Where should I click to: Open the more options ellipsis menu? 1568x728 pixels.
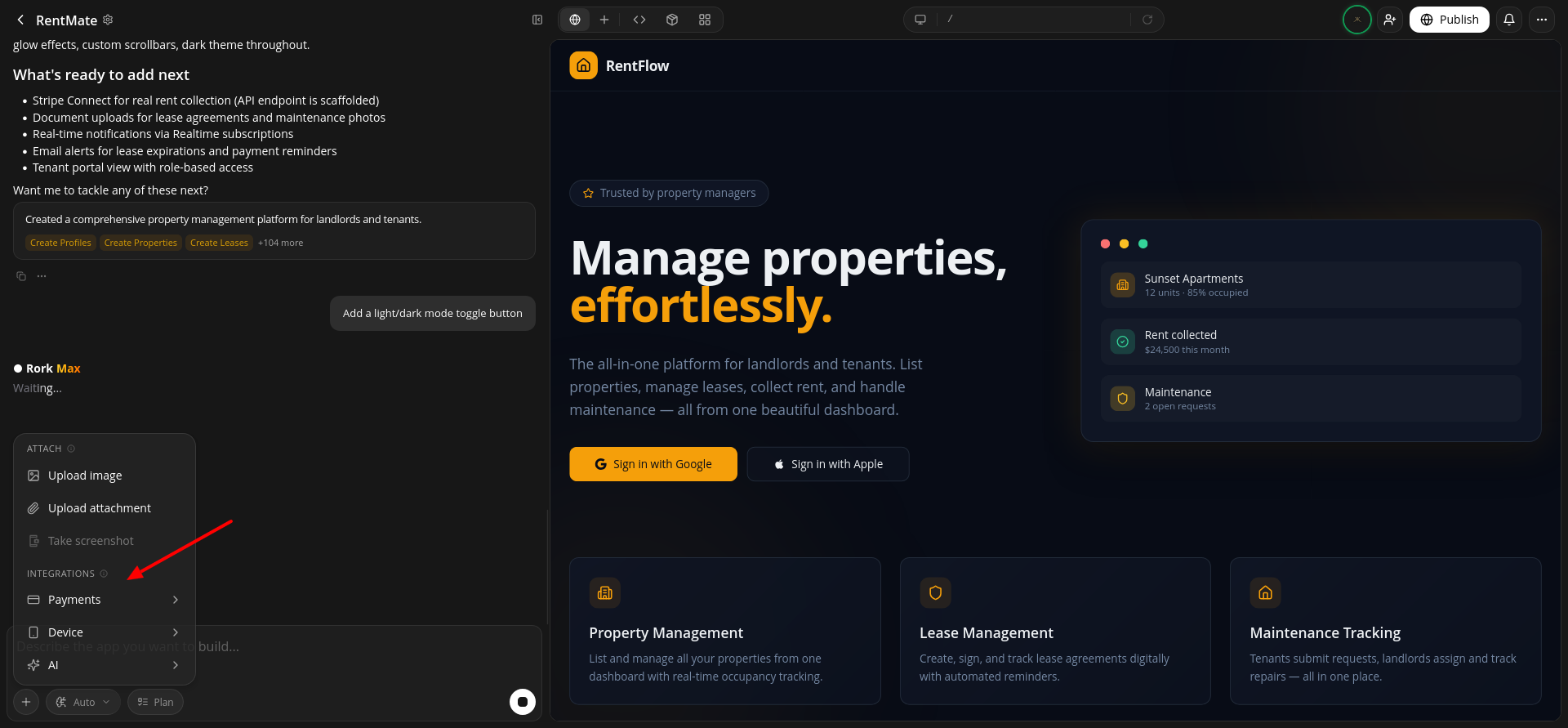click(x=1542, y=20)
